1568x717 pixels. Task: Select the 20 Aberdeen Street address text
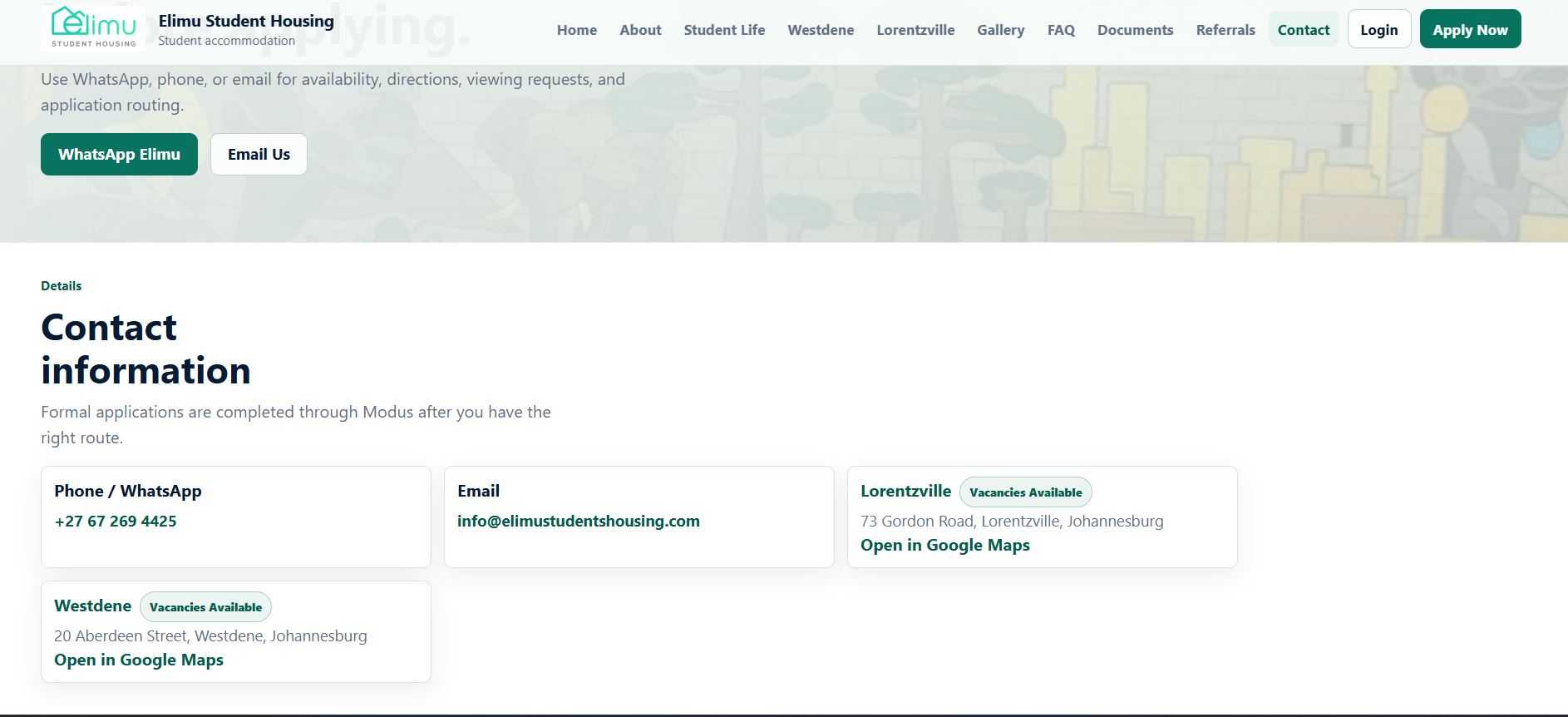point(210,636)
